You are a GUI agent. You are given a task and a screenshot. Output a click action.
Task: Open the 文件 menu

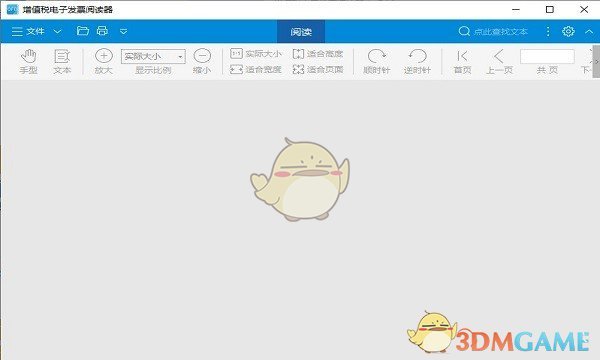coord(28,31)
